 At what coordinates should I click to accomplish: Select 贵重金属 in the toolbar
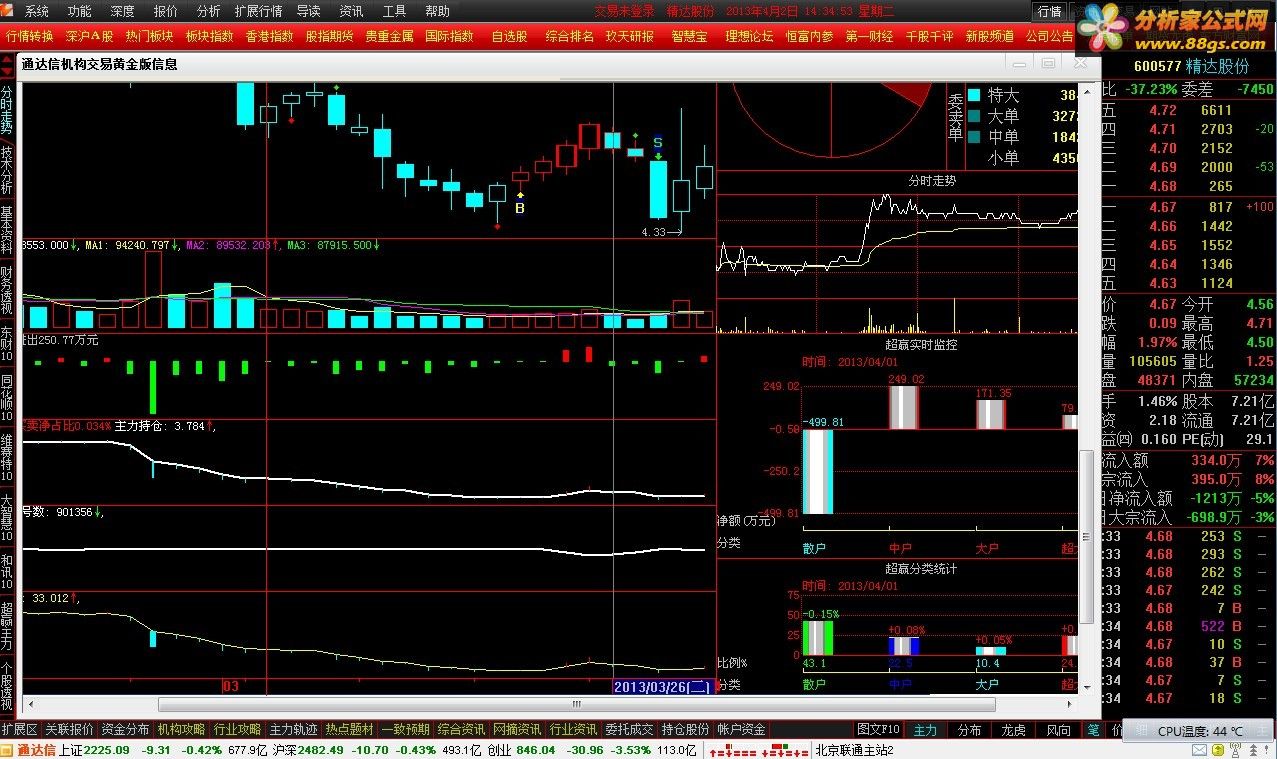tap(390, 35)
